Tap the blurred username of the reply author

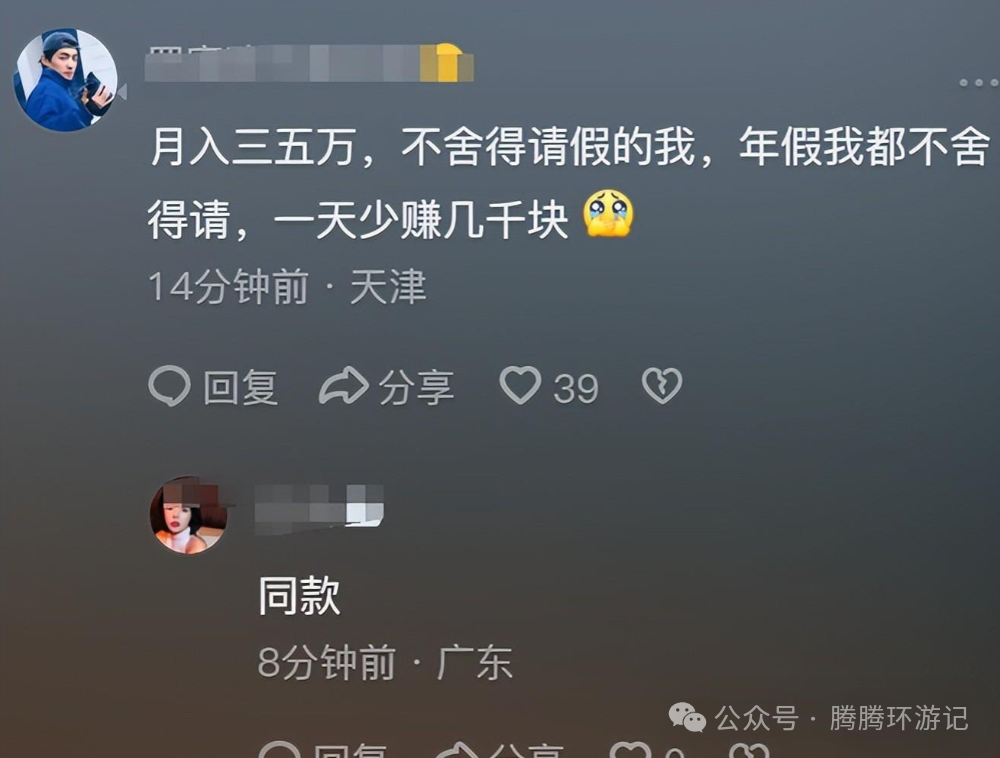tap(319, 507)
